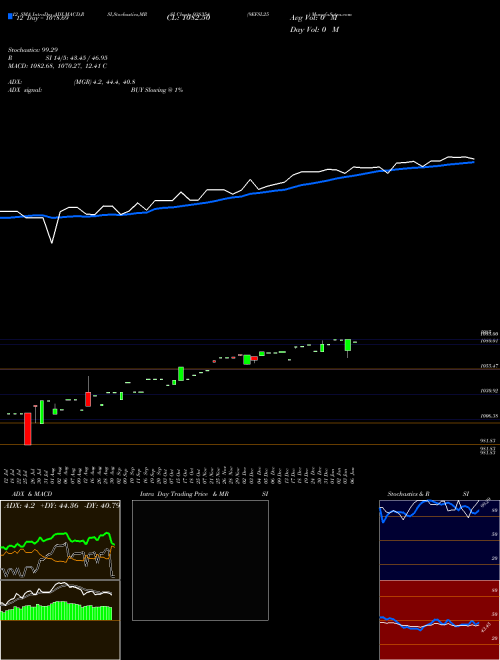Click the large red candlestick on the price chart

[x=28, y=428]
